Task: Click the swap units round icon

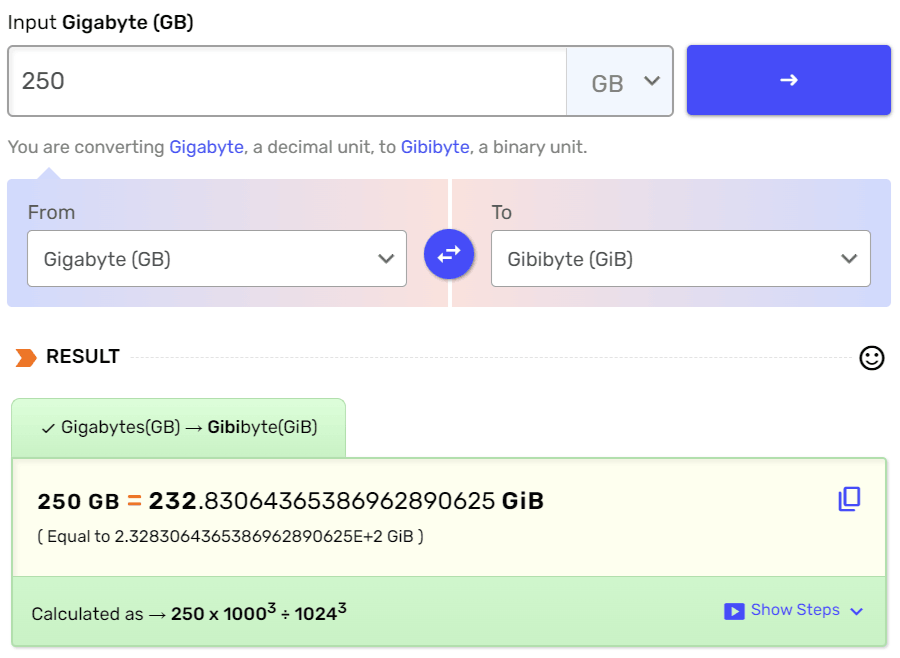Action: (449, 254)
